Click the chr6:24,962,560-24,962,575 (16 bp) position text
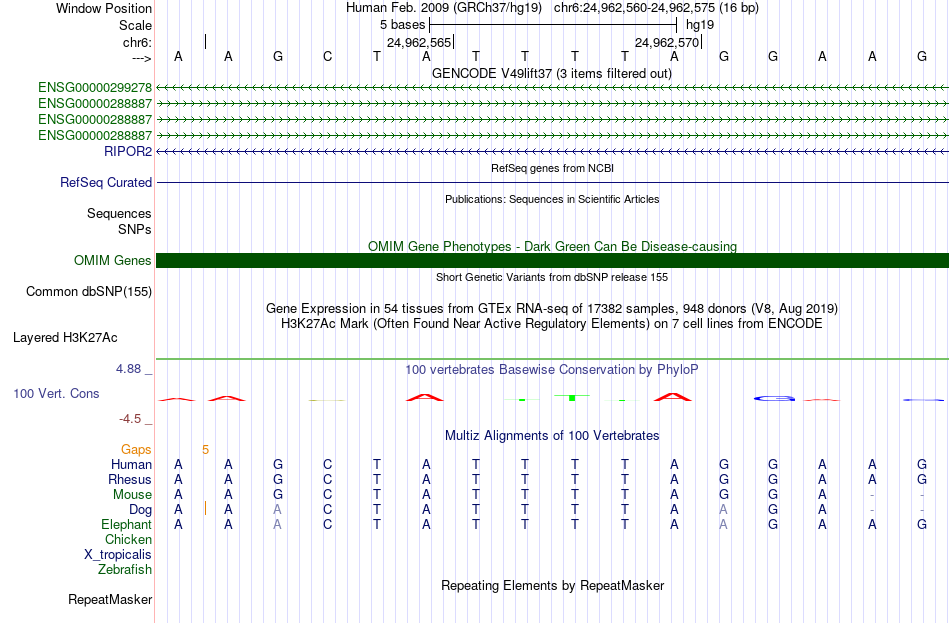Viewport: 950px width, 623px height. [656, 8]
